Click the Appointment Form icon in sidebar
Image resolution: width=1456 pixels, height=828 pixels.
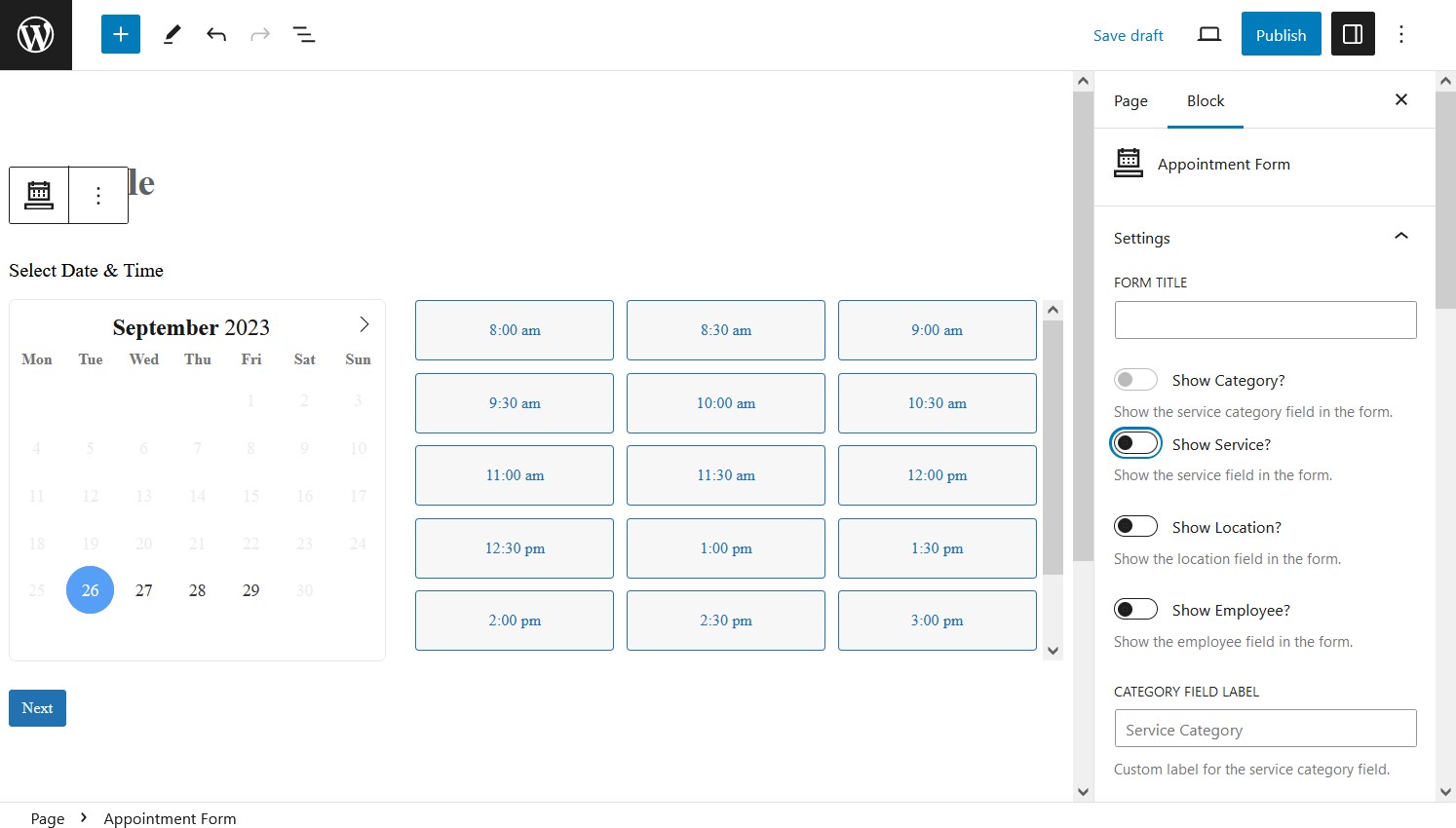[1129, 163]
